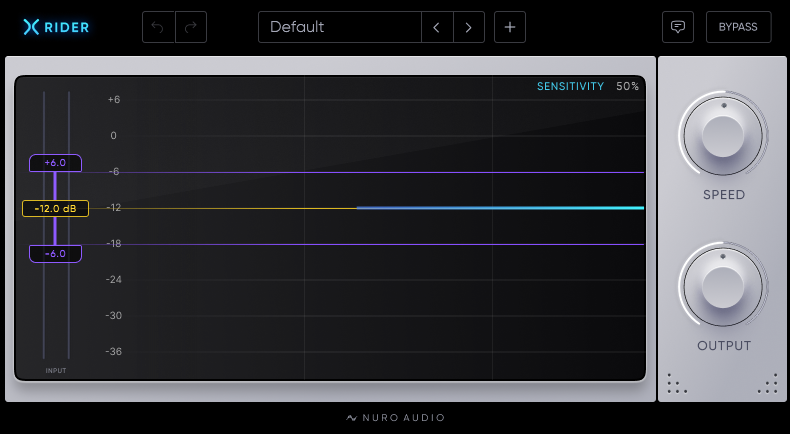Select the -6.0 lower range handle

pos(55,254)
